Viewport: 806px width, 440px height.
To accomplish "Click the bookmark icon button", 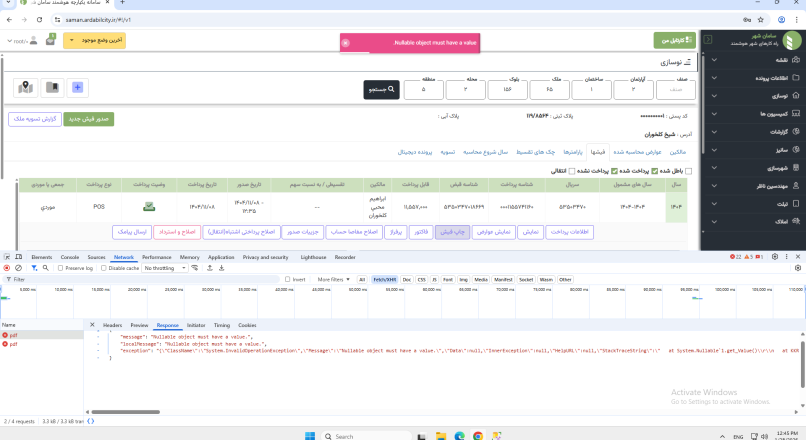I will tap(52, 87).
